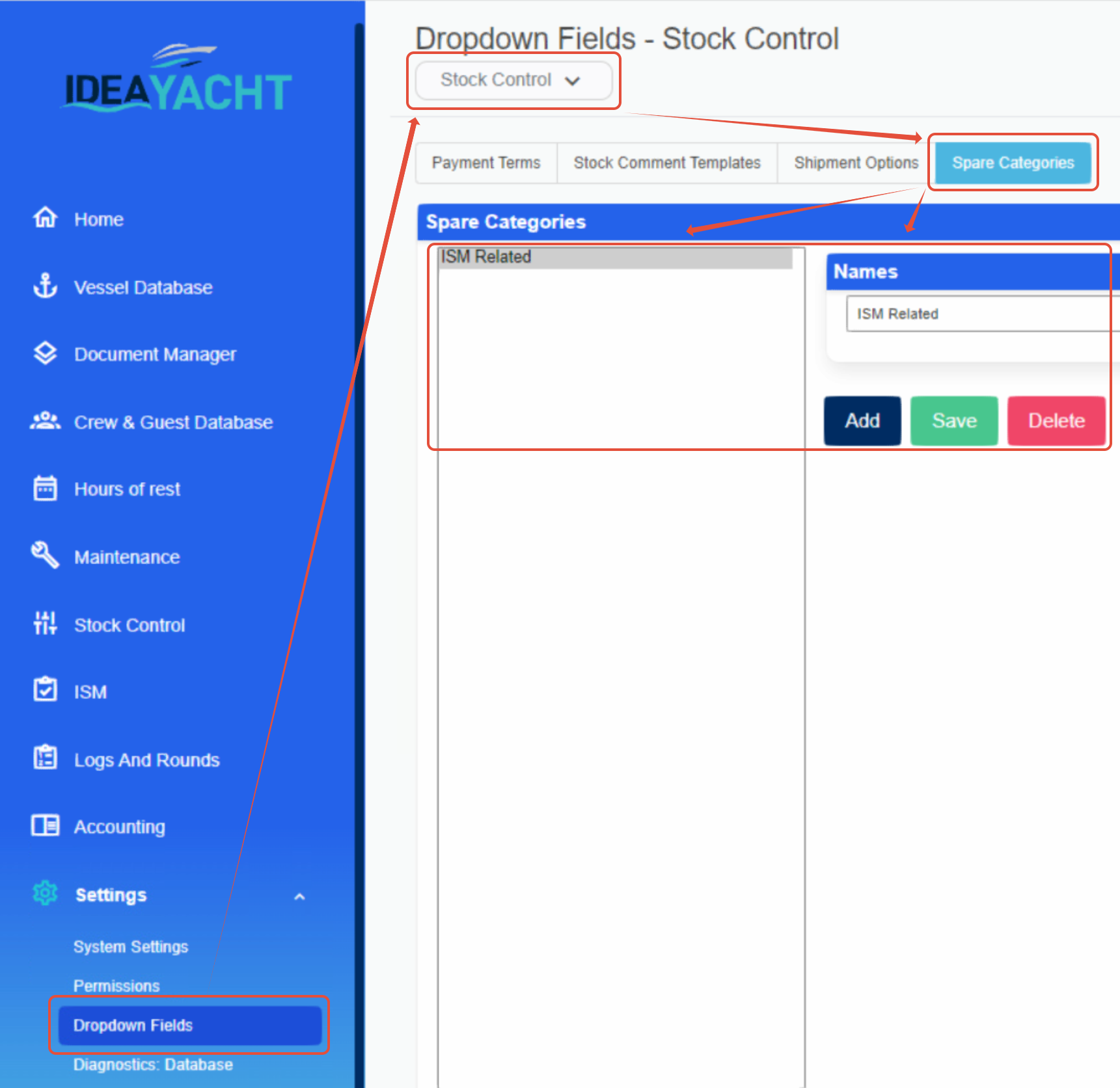
Task: Open the Stock Comment Templates tab
Action: coord(666,163)
